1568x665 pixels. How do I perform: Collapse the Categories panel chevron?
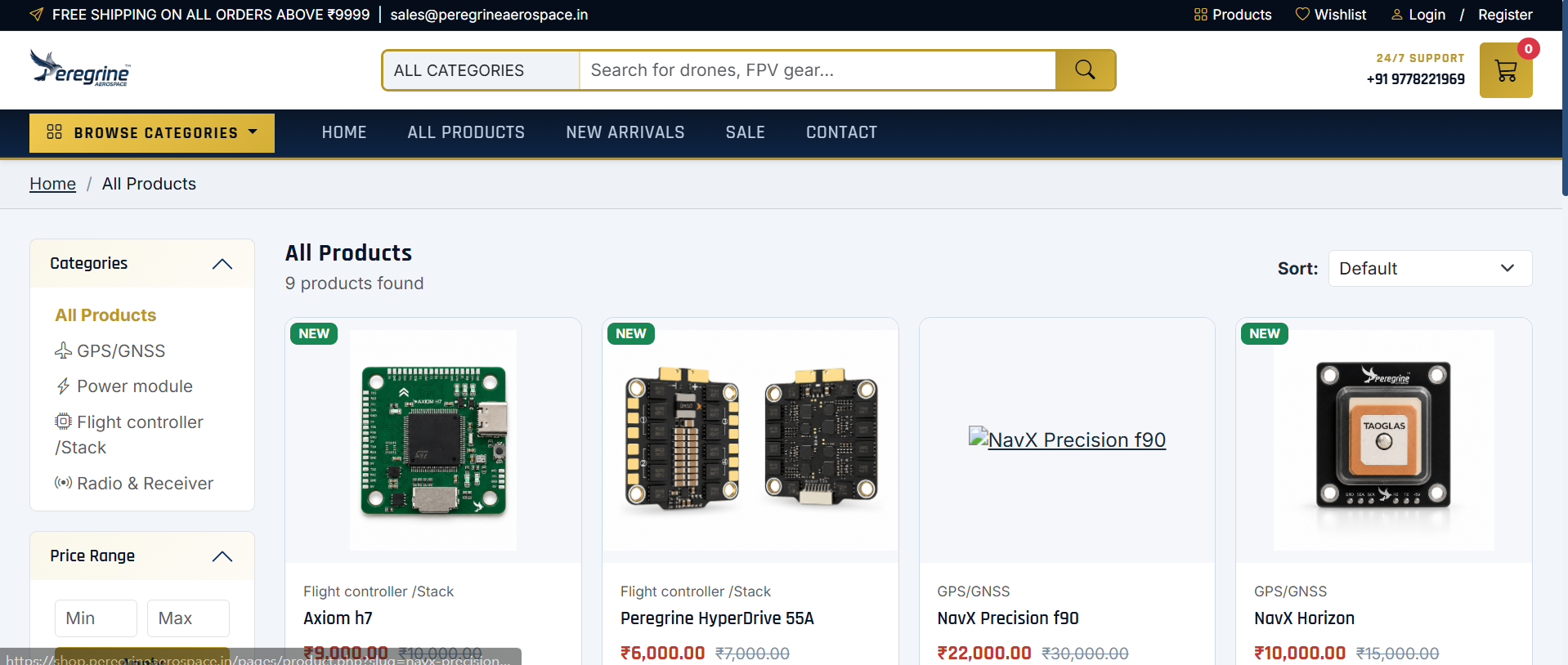(222, 264)
